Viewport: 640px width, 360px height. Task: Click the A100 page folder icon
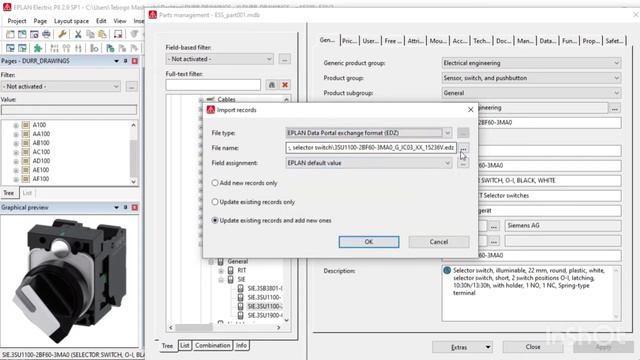26,125
